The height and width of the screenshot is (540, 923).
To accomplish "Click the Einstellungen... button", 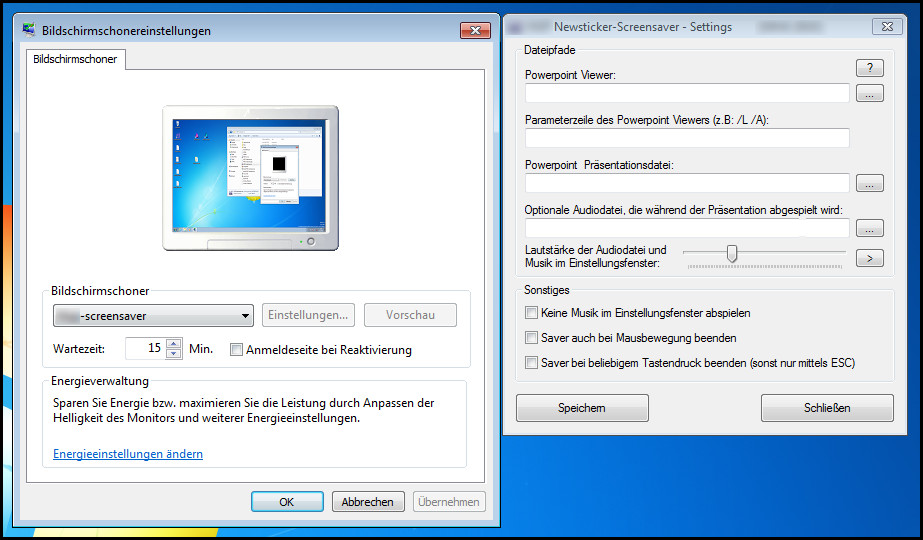I will click(x=308, y=315).
